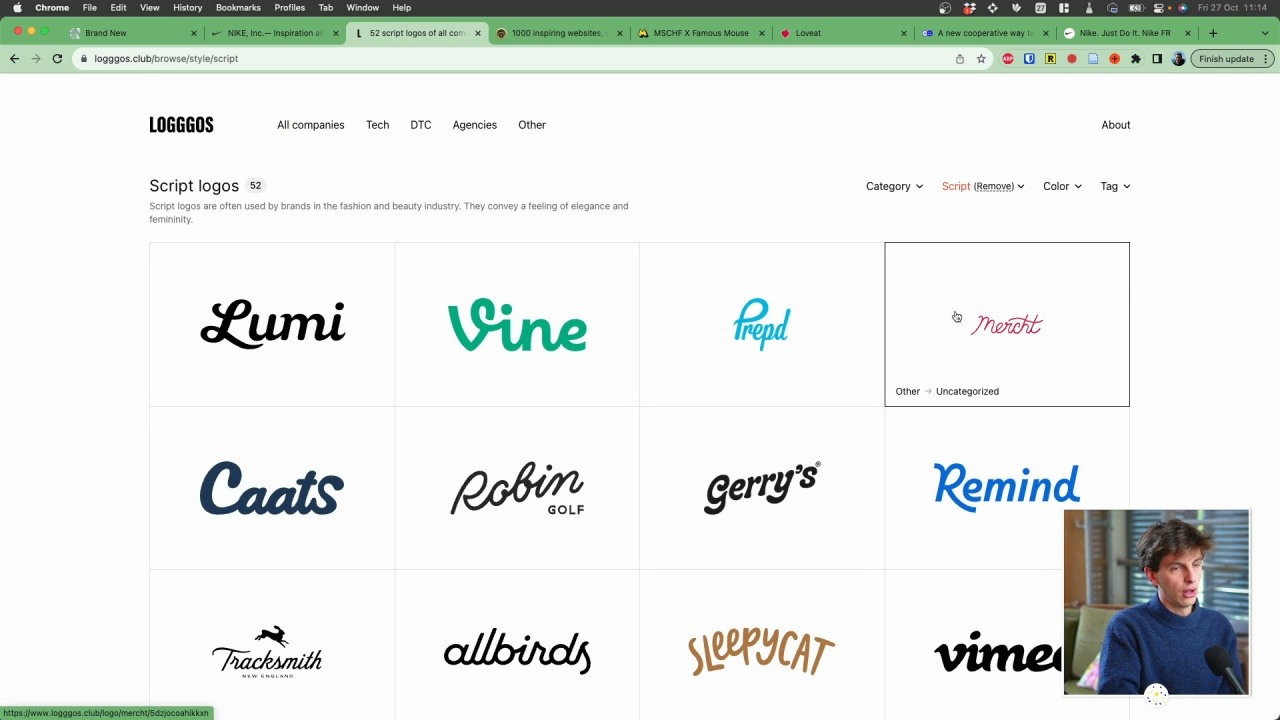Open the Prepd logo card
1280x720 pixels.
762,324
